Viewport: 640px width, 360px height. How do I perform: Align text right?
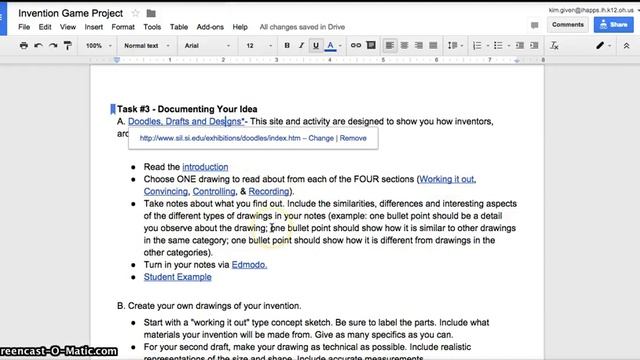point(419,45)
